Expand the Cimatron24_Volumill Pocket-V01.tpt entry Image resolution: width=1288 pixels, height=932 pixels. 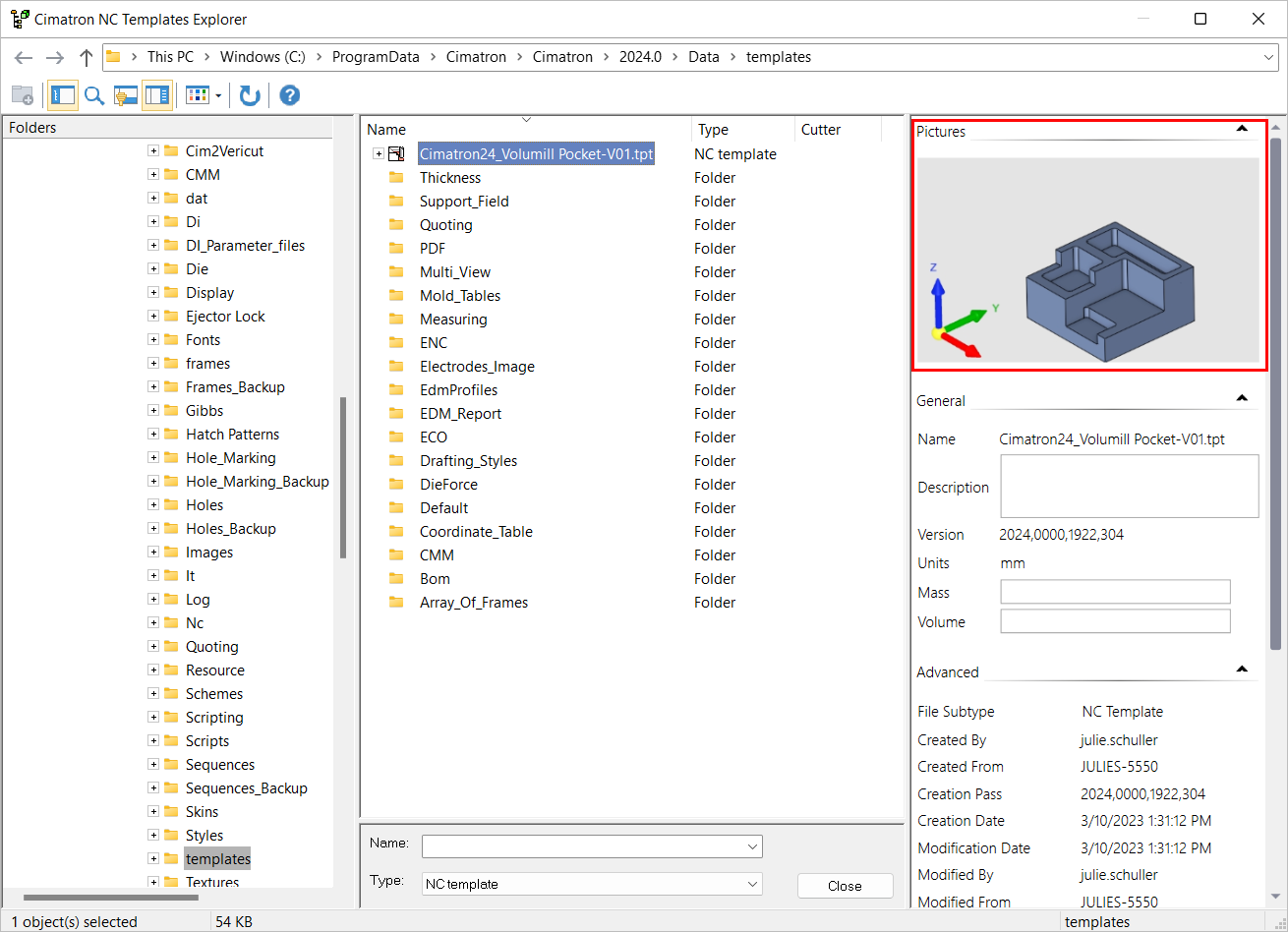pyautogui.click(x=379, y=154)
